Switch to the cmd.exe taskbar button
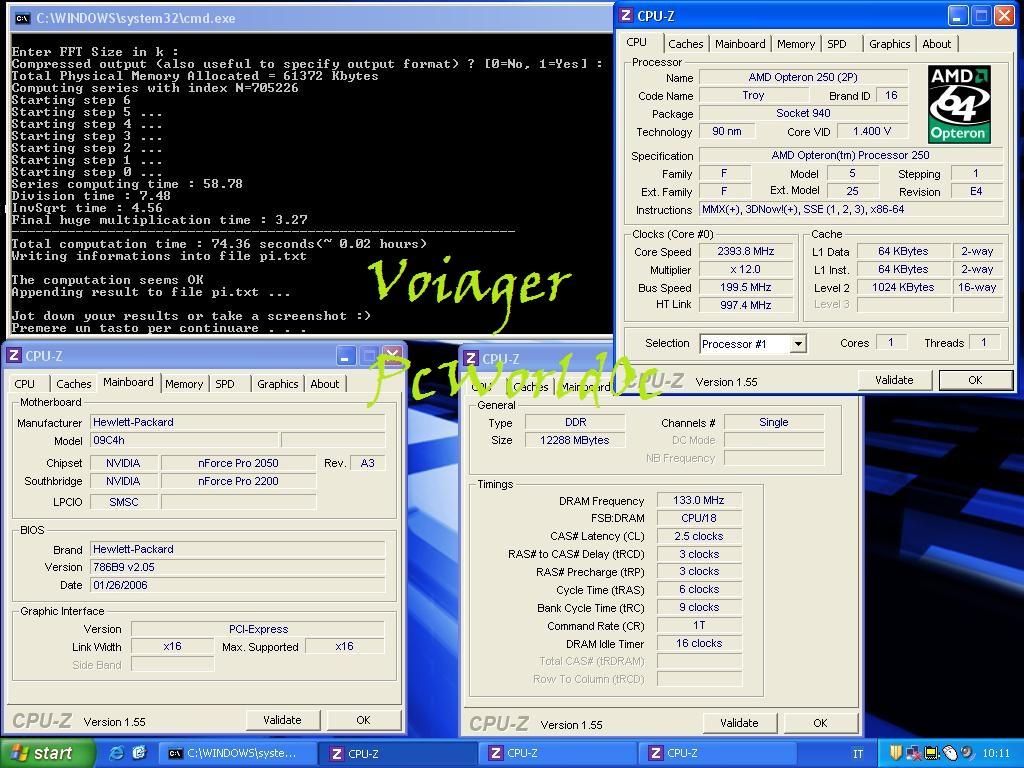Viewport: 1024px width, 768px height. [238, 753]
